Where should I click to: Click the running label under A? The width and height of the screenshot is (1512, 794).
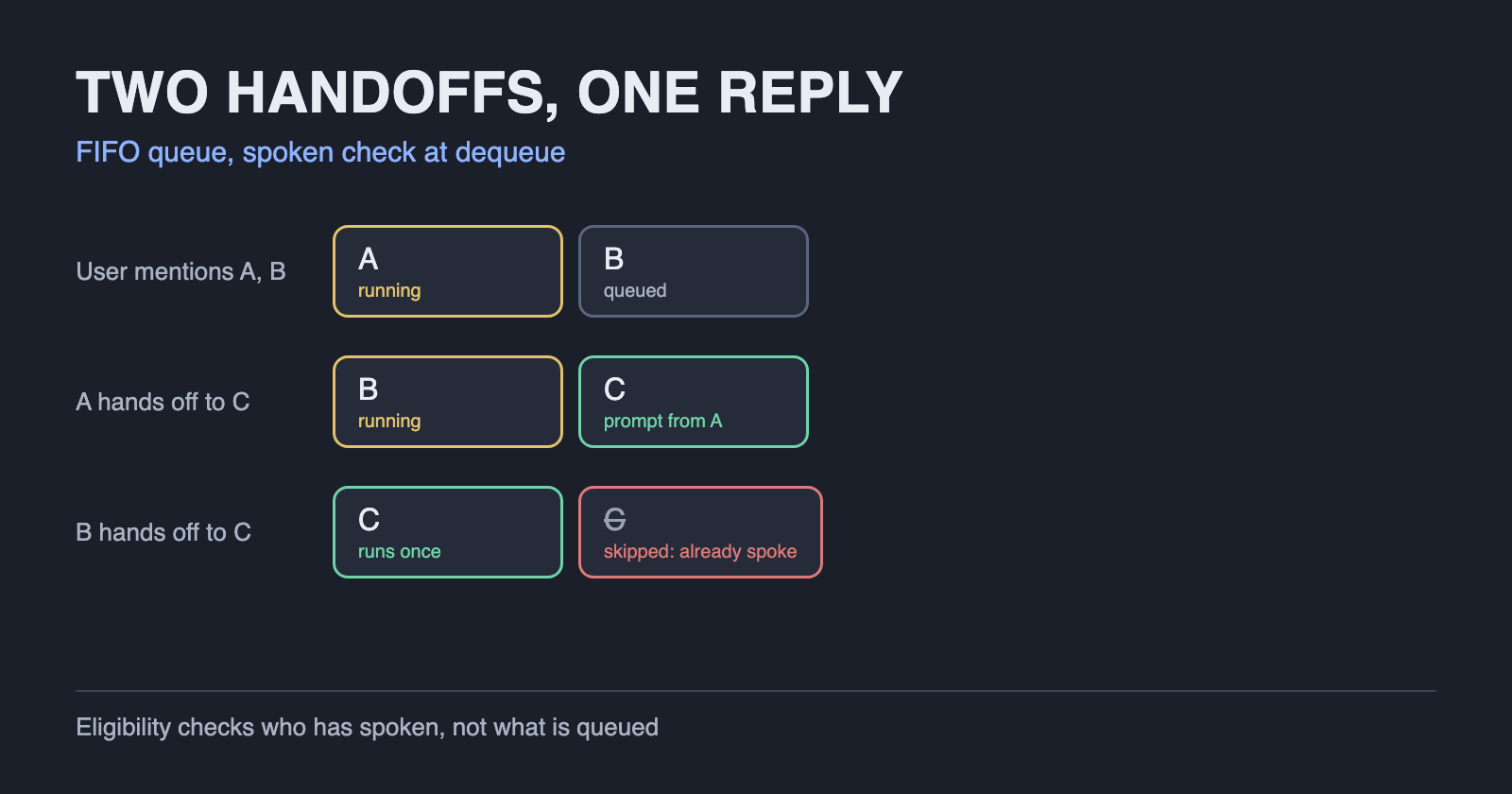click(389, 291)
